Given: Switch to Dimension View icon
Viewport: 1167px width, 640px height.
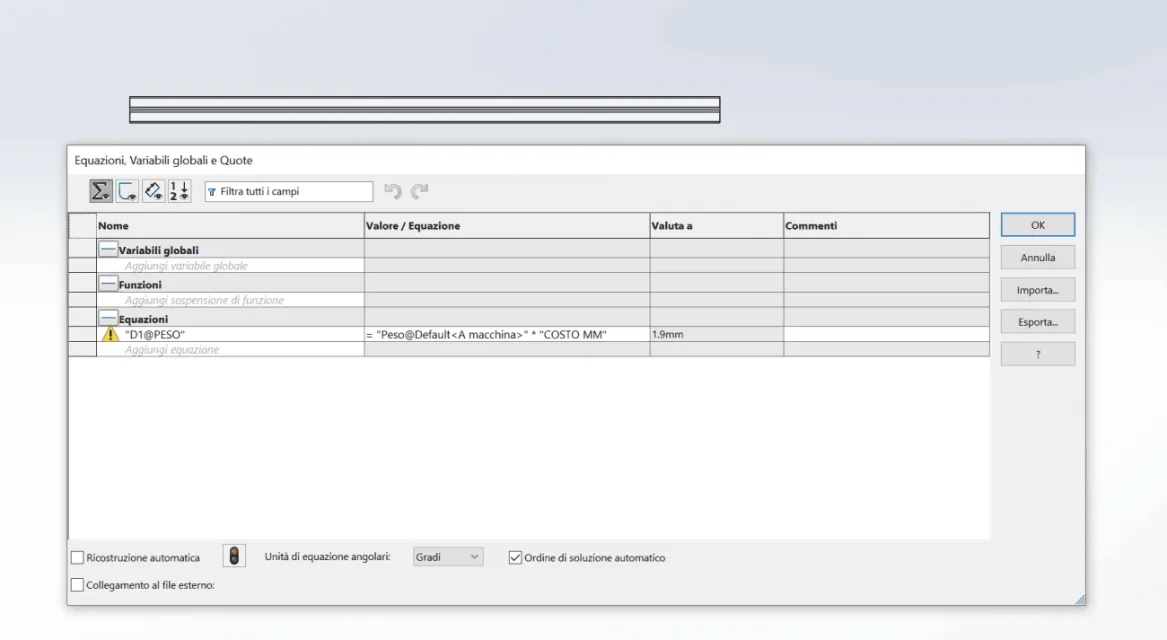Looking at the screenshot, I should pos(153,191).
